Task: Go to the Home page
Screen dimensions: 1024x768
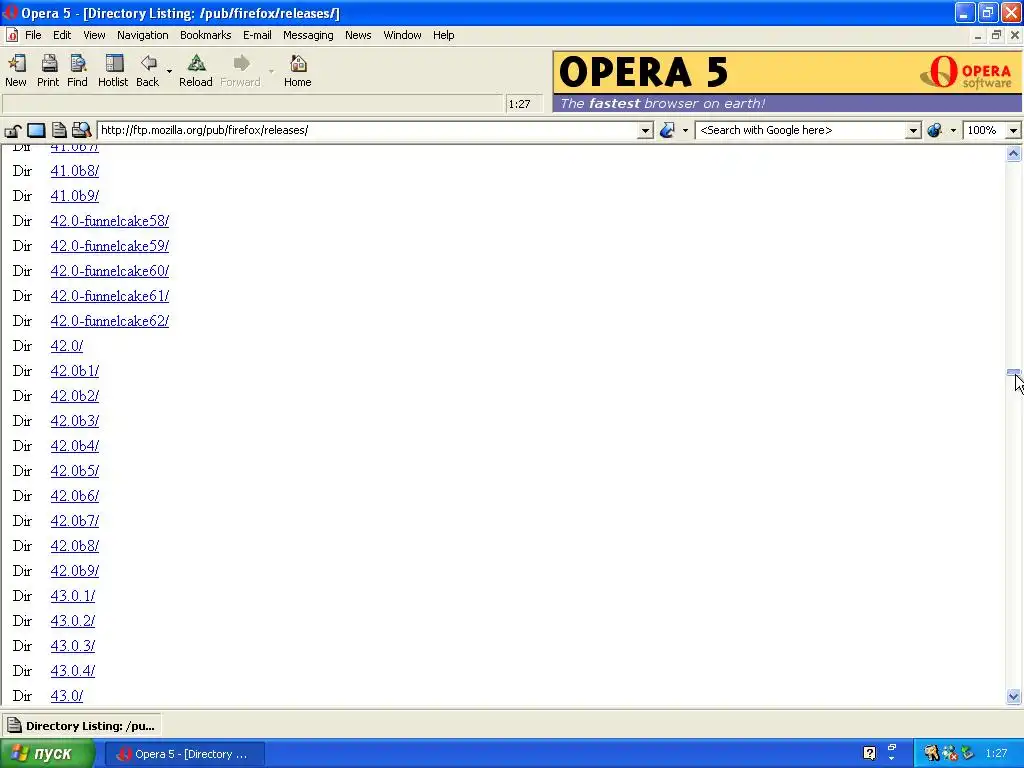Action: click(298, 71)
